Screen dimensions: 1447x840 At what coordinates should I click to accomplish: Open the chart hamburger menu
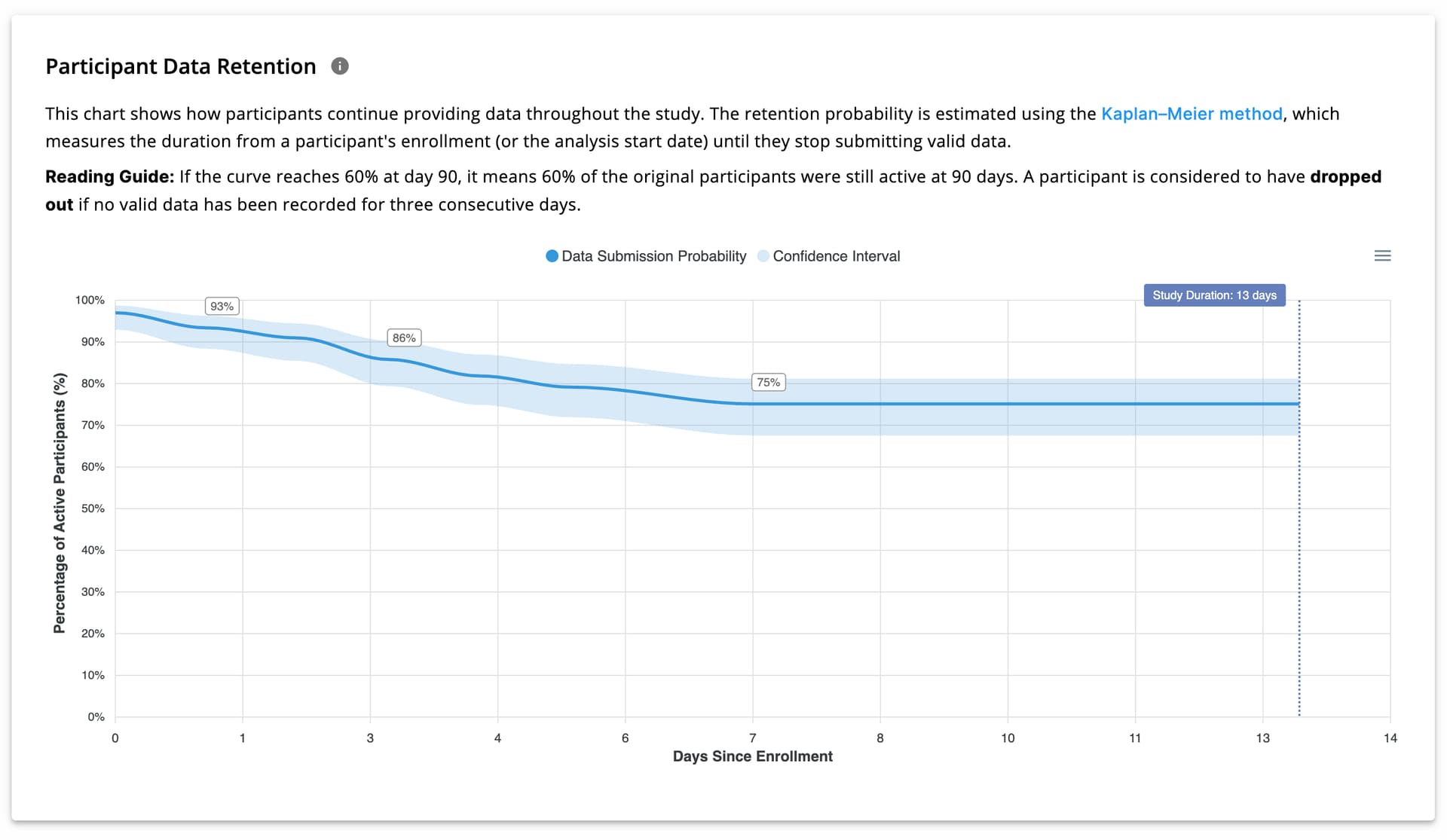click(x=1382, y=256)
